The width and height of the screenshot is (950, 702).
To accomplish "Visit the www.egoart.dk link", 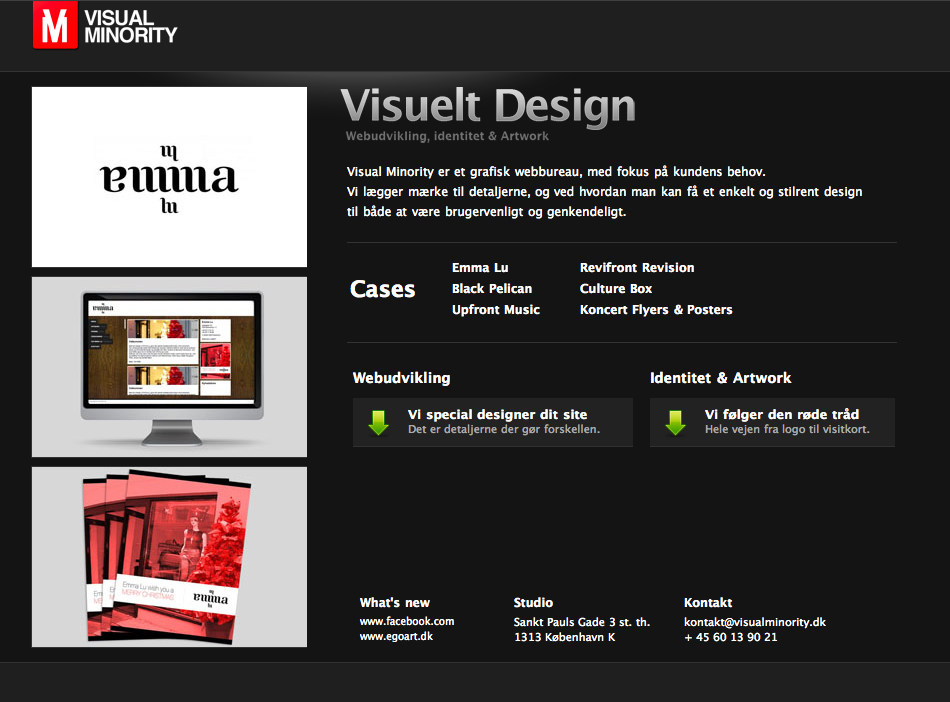I will (396, 637).
